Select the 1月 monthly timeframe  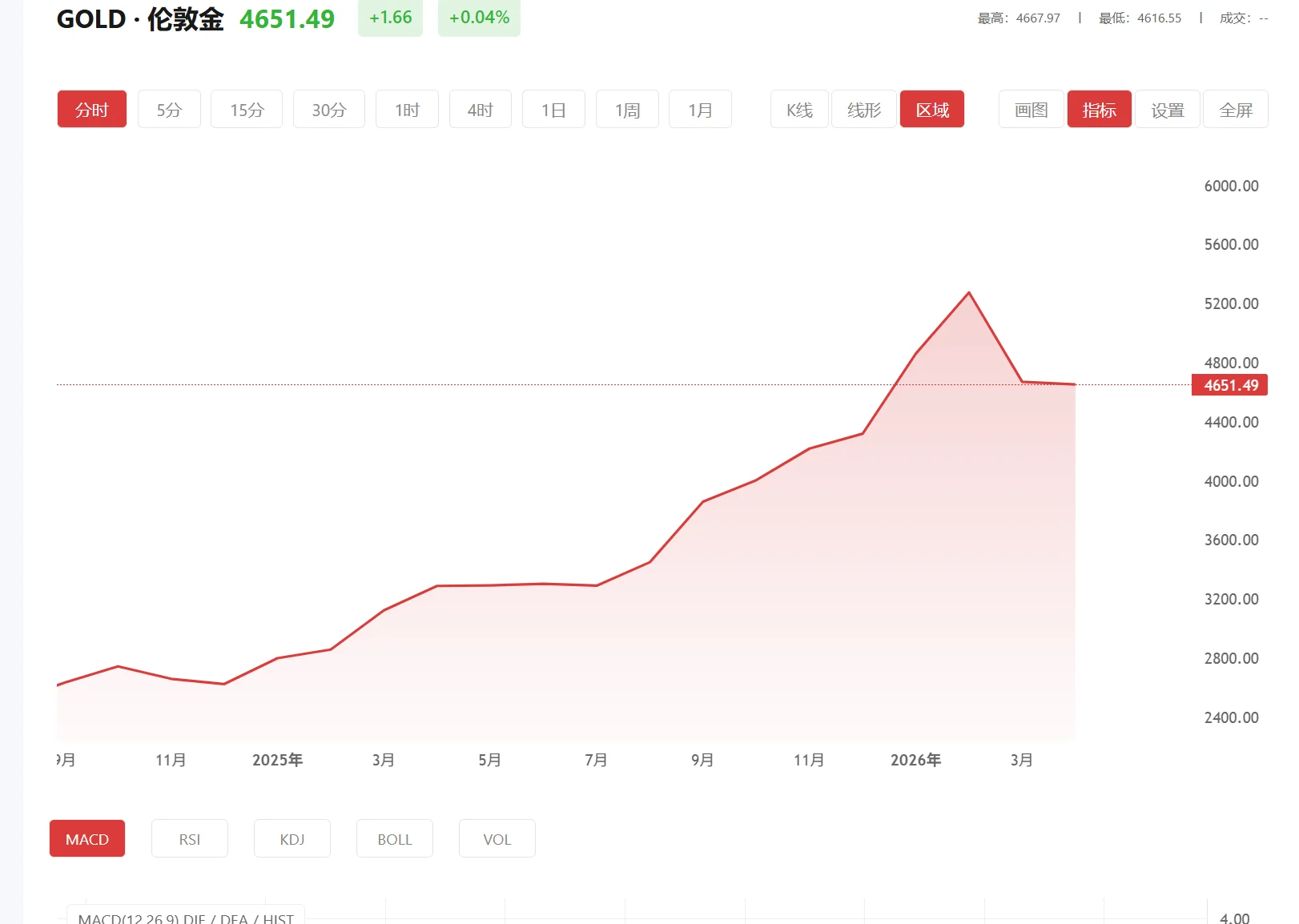click(700, 109)
